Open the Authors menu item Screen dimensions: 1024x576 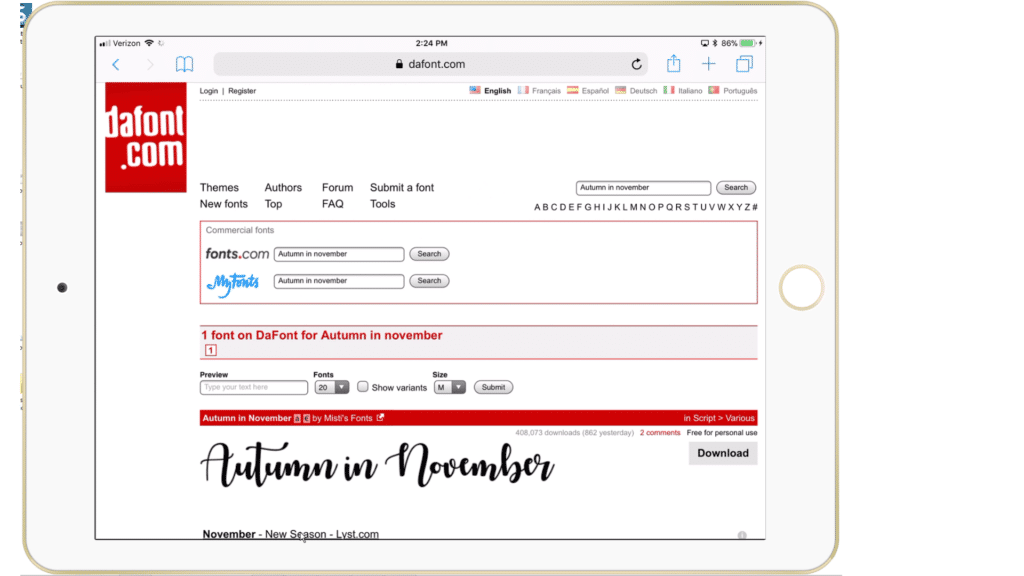click(x=283, y=187)
